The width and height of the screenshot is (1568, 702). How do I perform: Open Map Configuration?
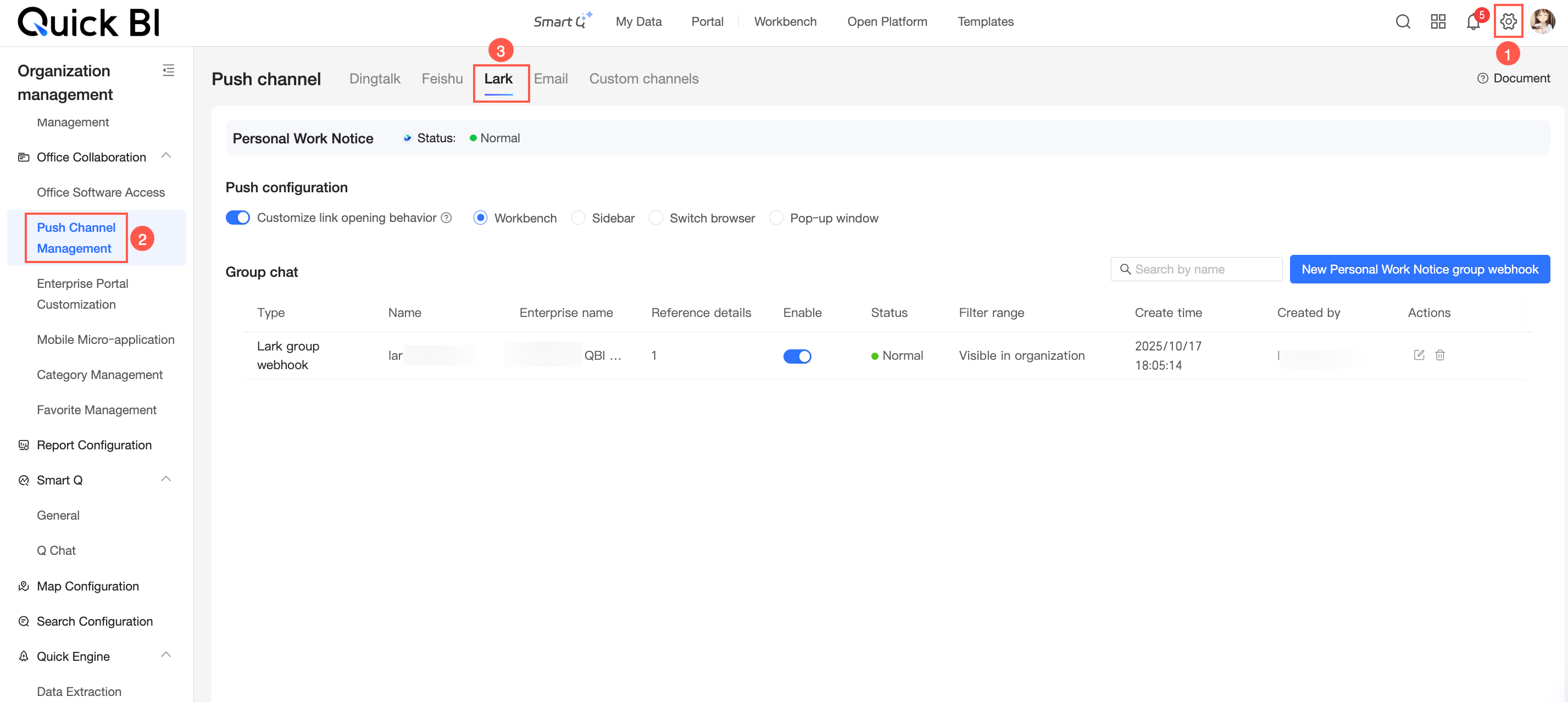tap(88, 587)
